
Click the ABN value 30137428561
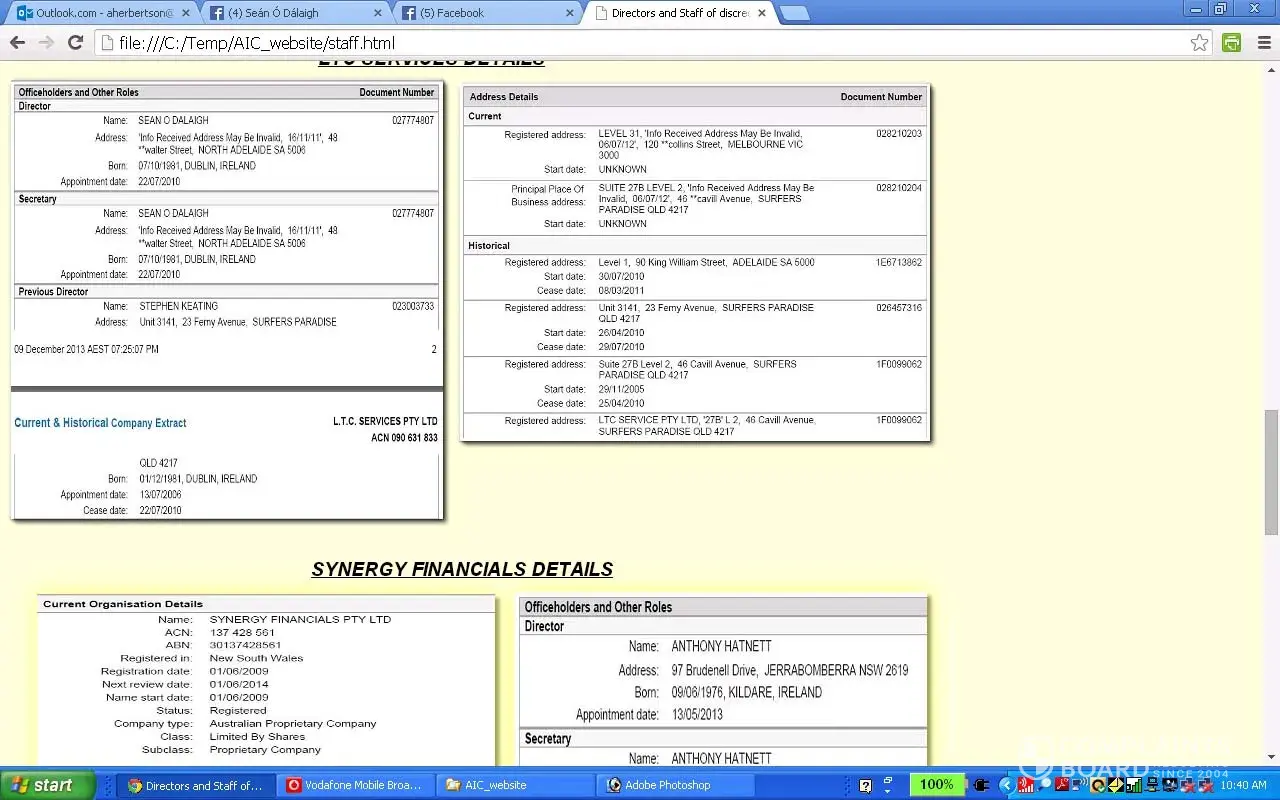point(245,645)
